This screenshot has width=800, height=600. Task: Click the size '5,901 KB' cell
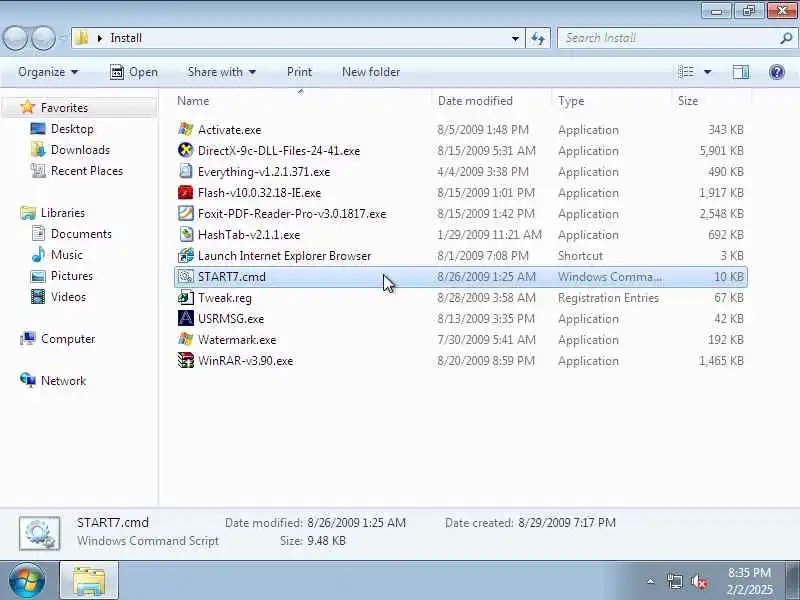pyautogui.click(x=721, y=151)
